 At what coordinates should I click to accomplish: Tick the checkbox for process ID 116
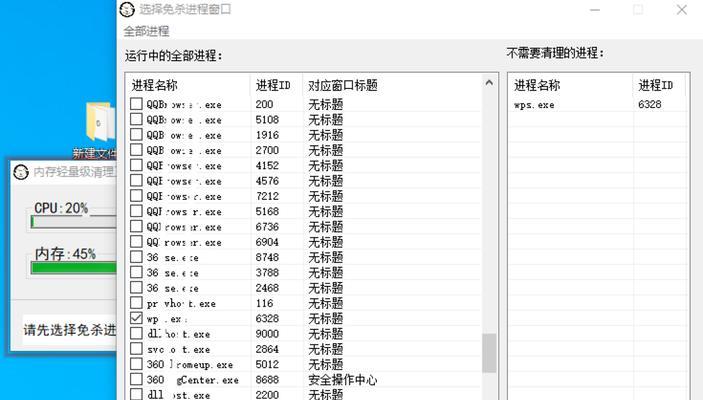[x=136, y=303]
